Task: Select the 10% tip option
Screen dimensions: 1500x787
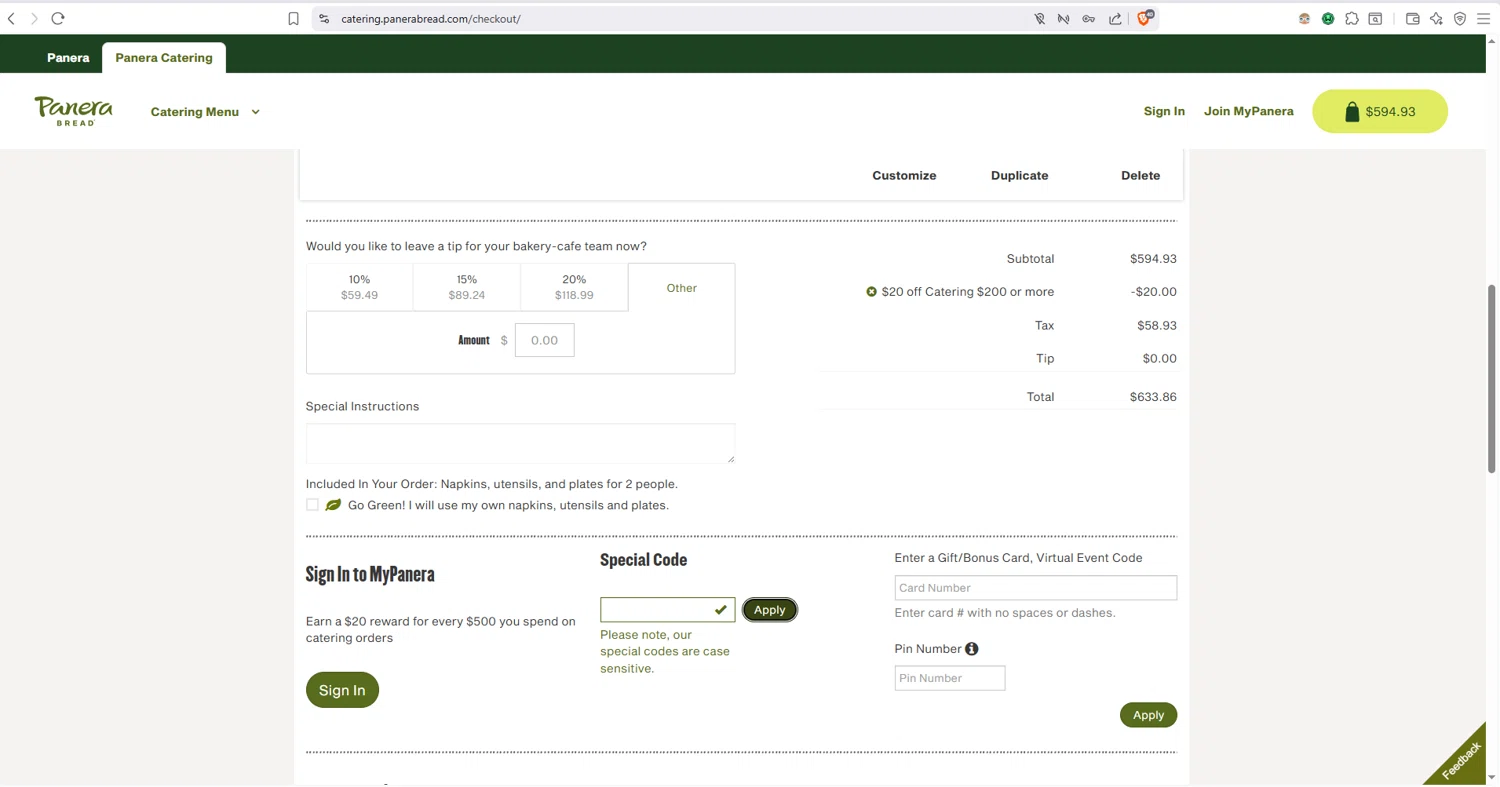Action: tap(359, 287)
